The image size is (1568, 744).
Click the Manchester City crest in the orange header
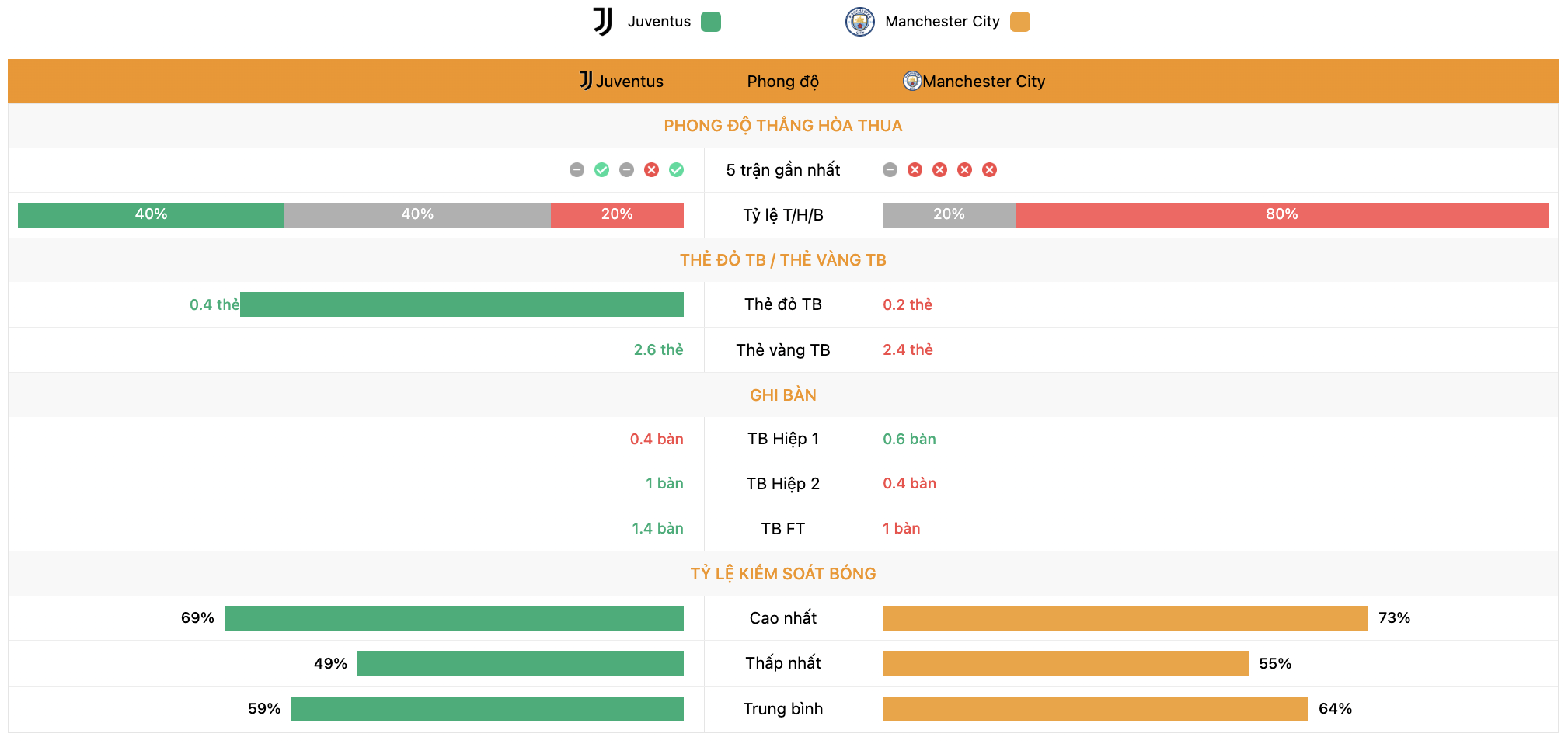coord(911,81)
